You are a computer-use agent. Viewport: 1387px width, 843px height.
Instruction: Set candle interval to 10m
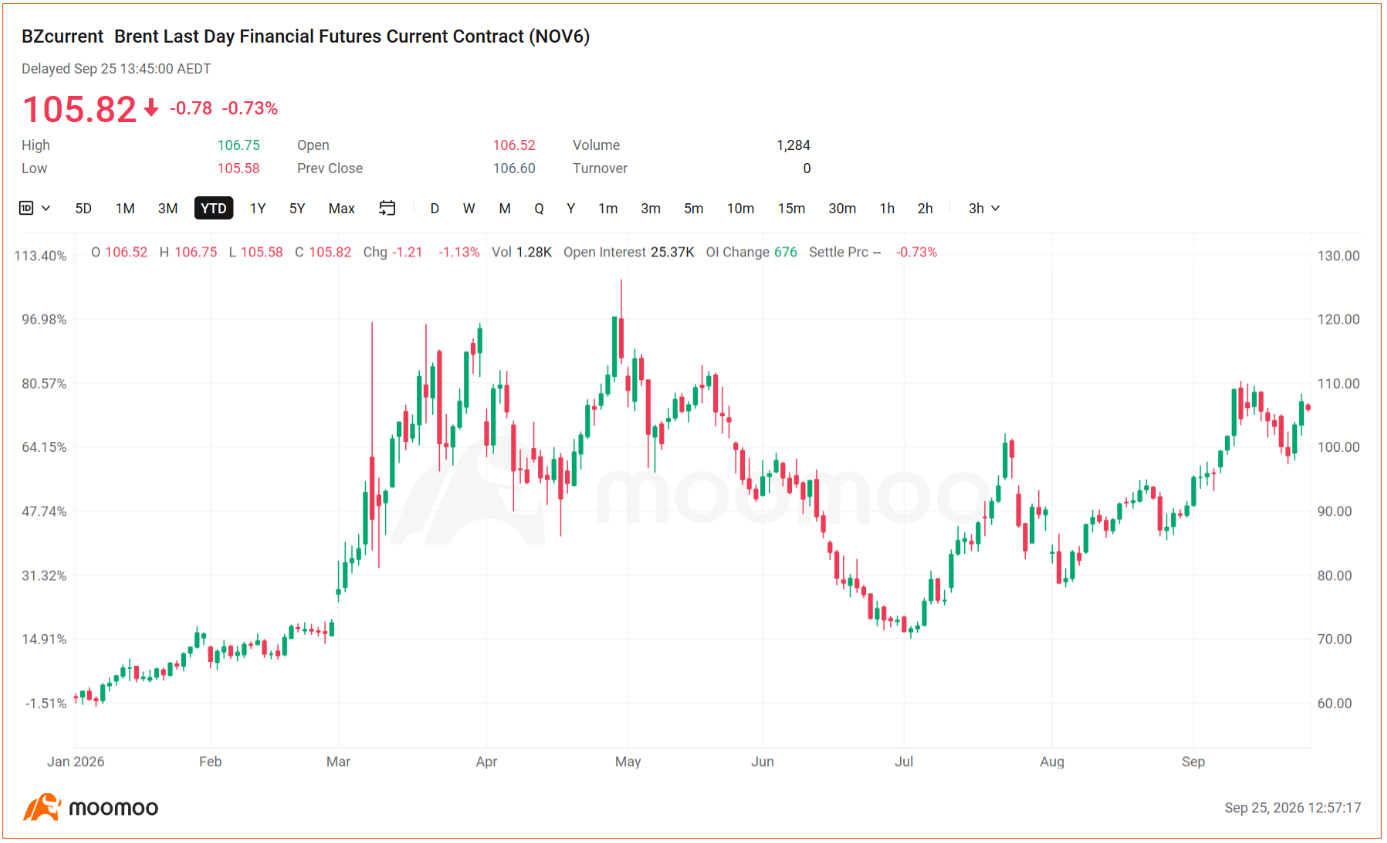[x=740, y=208]
